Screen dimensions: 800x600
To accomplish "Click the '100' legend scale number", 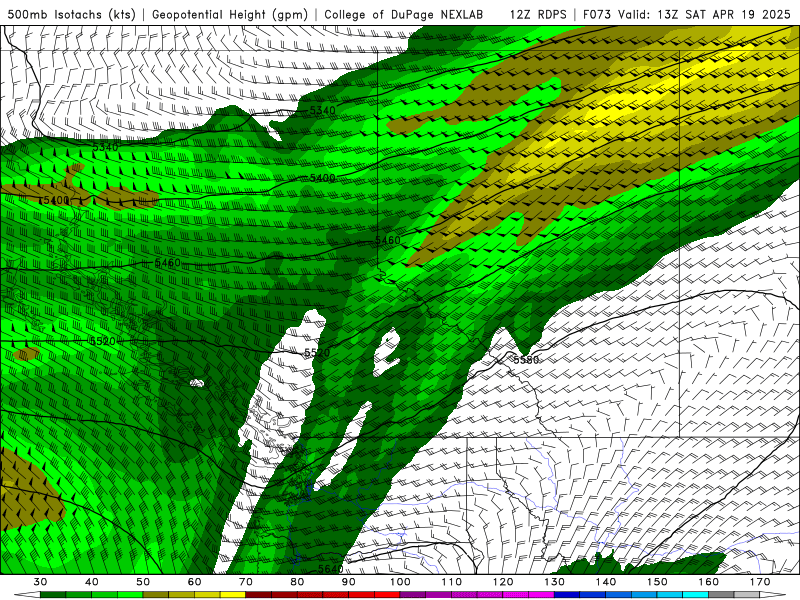I will coord(400,582).
